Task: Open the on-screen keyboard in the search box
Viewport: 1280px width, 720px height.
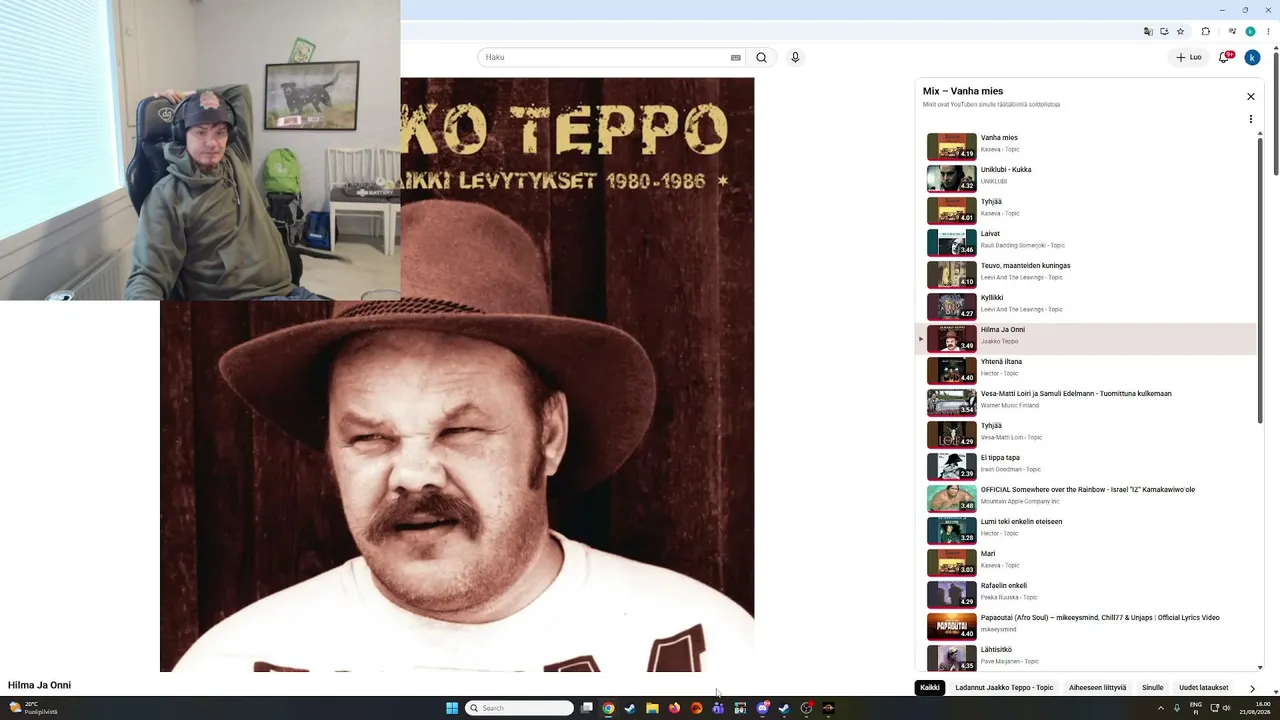Action: click(736, 58)
